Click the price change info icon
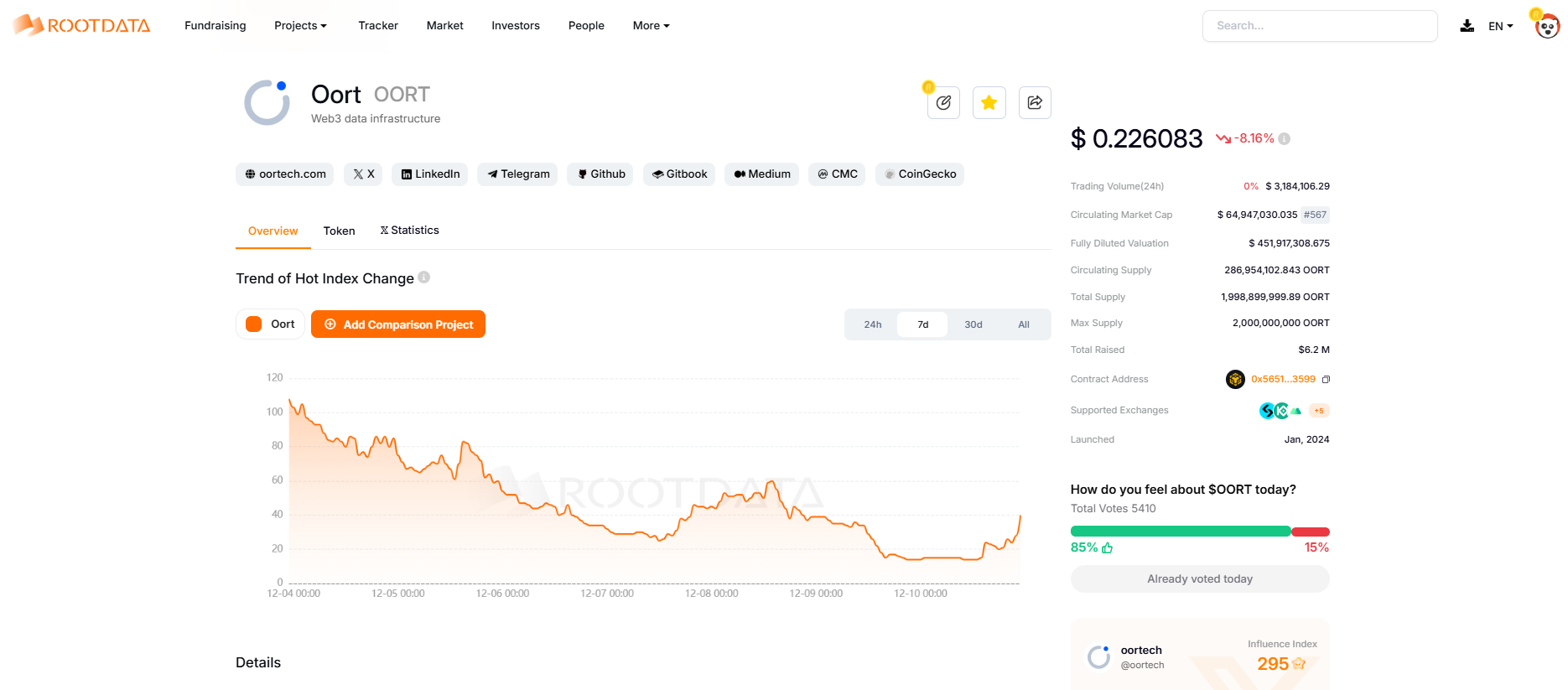 [x=1285, y=139]
